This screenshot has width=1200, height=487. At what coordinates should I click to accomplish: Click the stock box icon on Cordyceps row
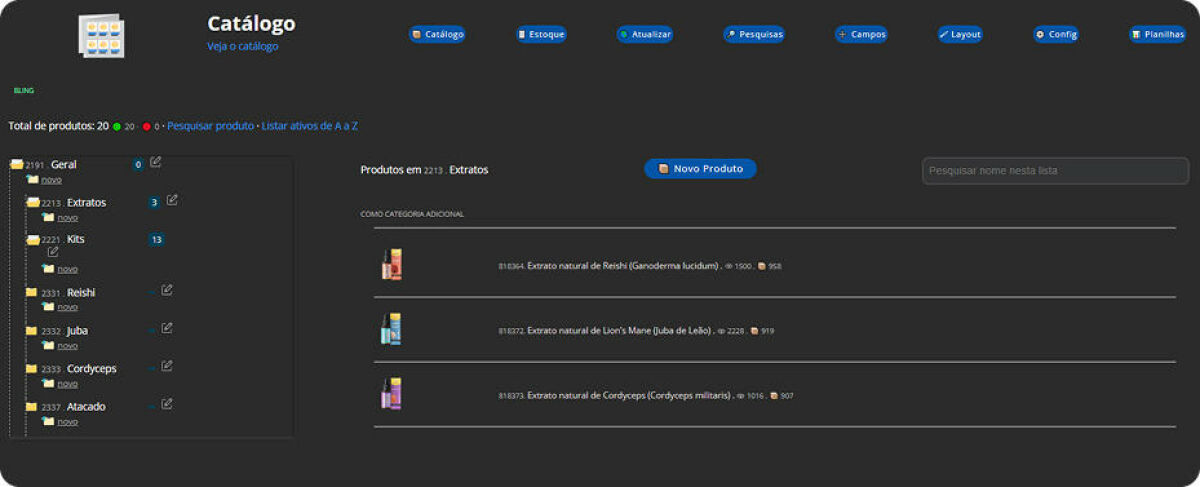click(774, 396)
